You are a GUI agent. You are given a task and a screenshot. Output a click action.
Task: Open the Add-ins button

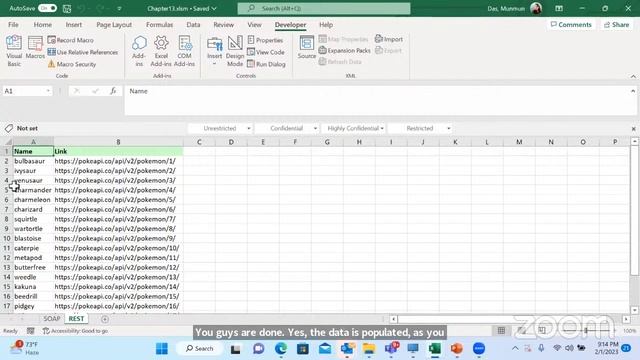point(139,51)
